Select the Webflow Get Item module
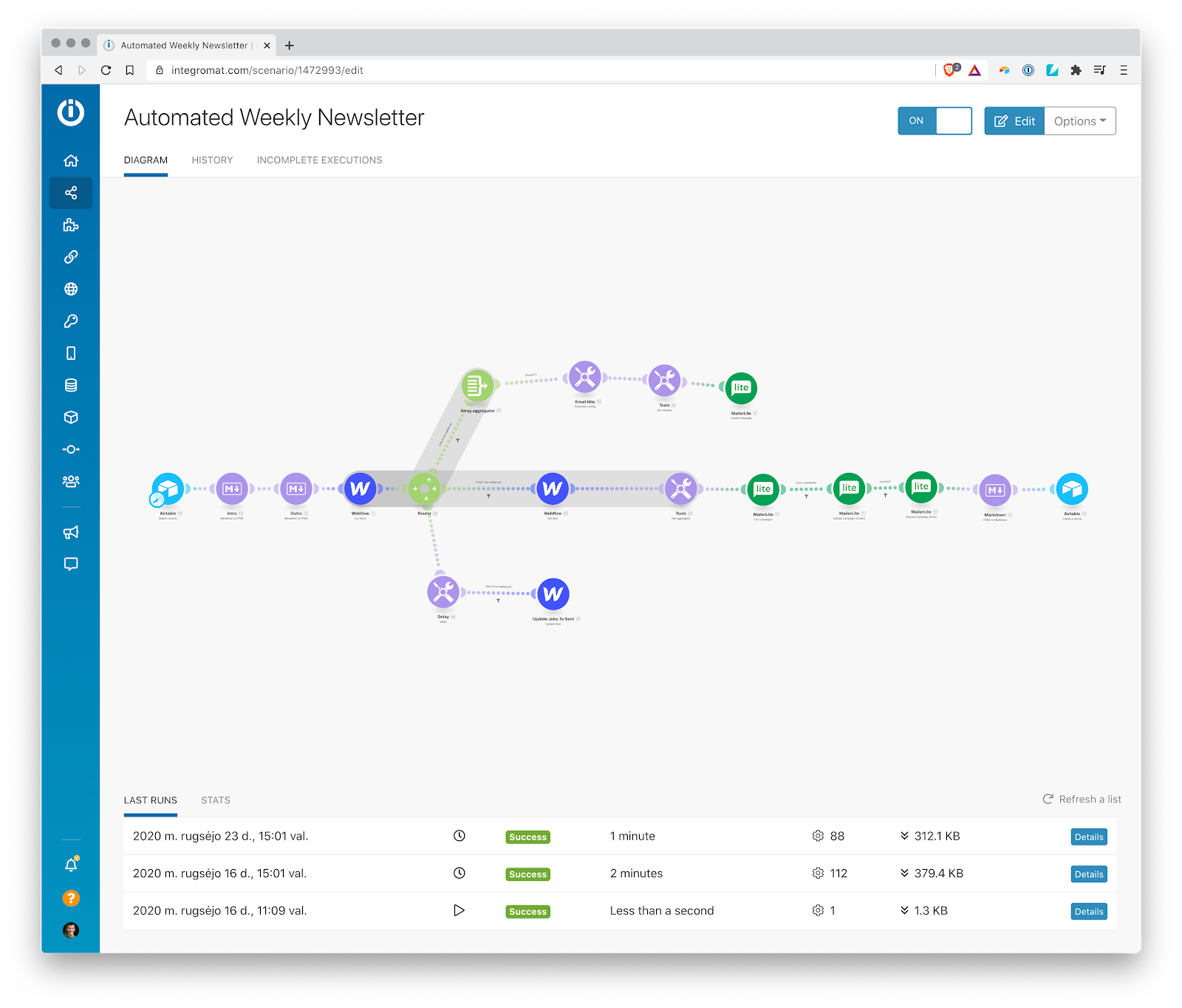This screenshot has width=1182, height=1008. 553,488
